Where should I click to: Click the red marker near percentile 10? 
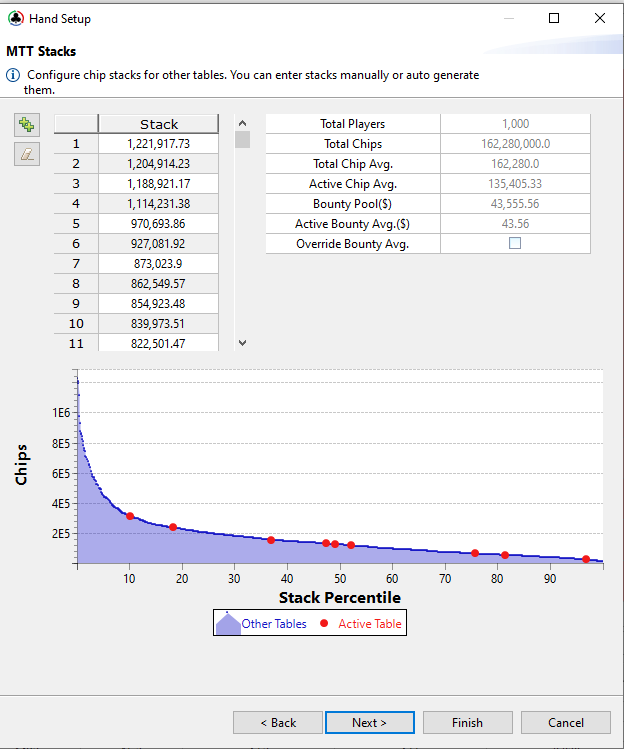[130, 516]
